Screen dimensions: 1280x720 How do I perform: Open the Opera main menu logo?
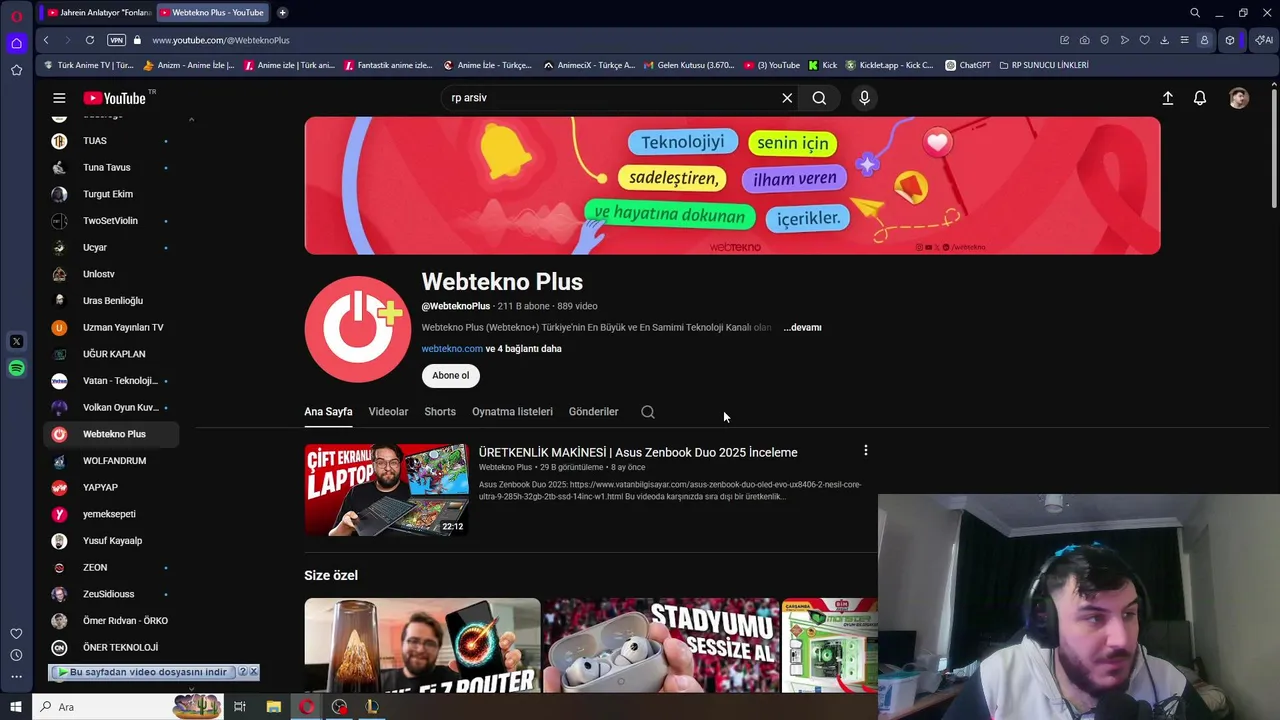16,16
